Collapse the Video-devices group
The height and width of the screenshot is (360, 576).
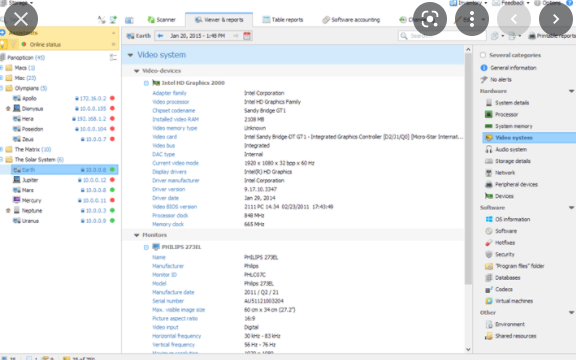[137, 71]
